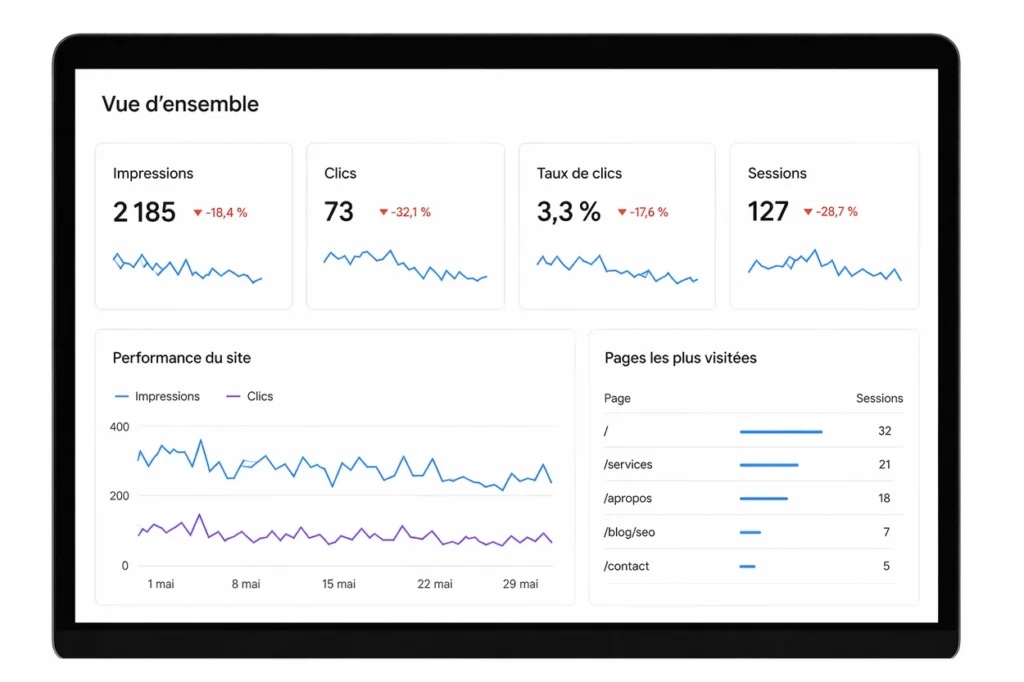
Task: Open the /contact page row
Action: coord(754,566)
